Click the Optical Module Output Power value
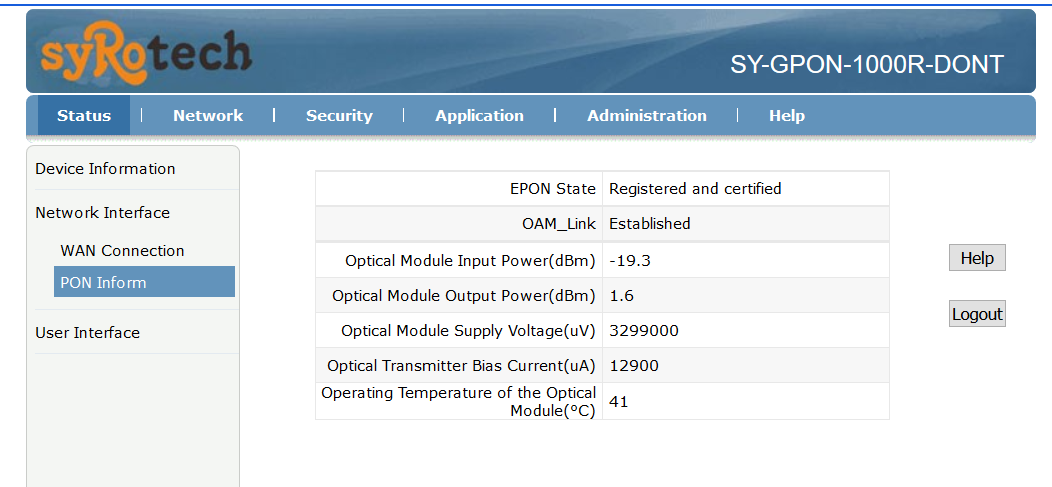This screenshot has height=487, width=1052. tap(621, 296)
